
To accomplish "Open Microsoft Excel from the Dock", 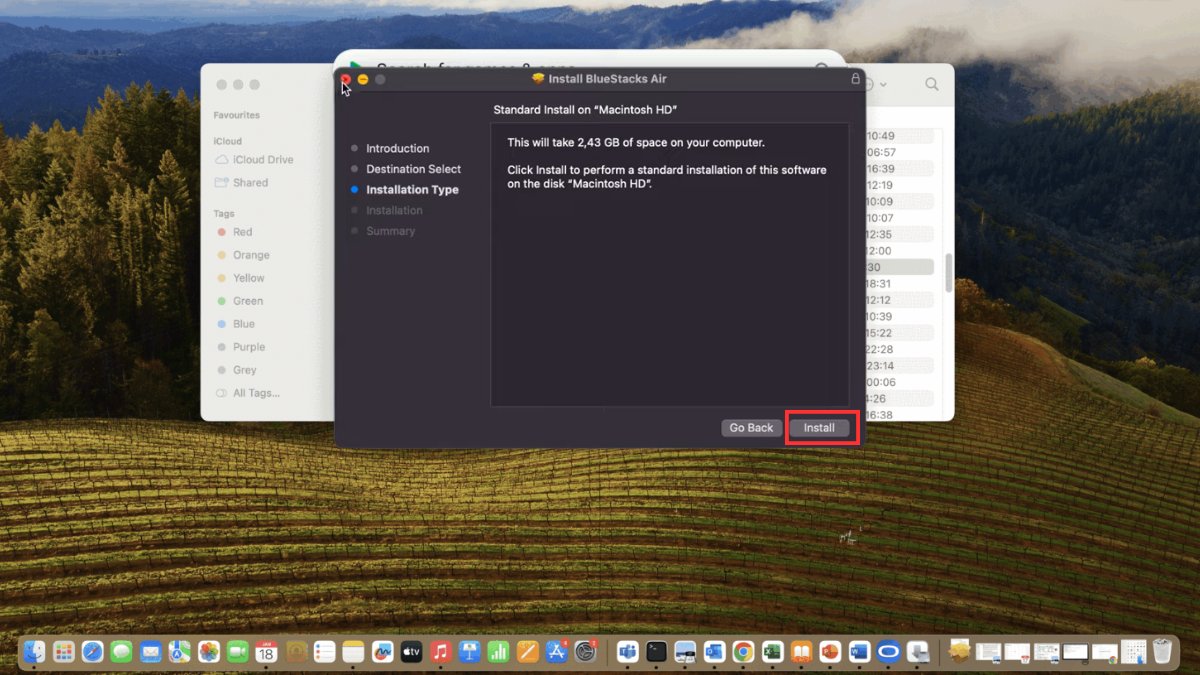I will point(771,652).
